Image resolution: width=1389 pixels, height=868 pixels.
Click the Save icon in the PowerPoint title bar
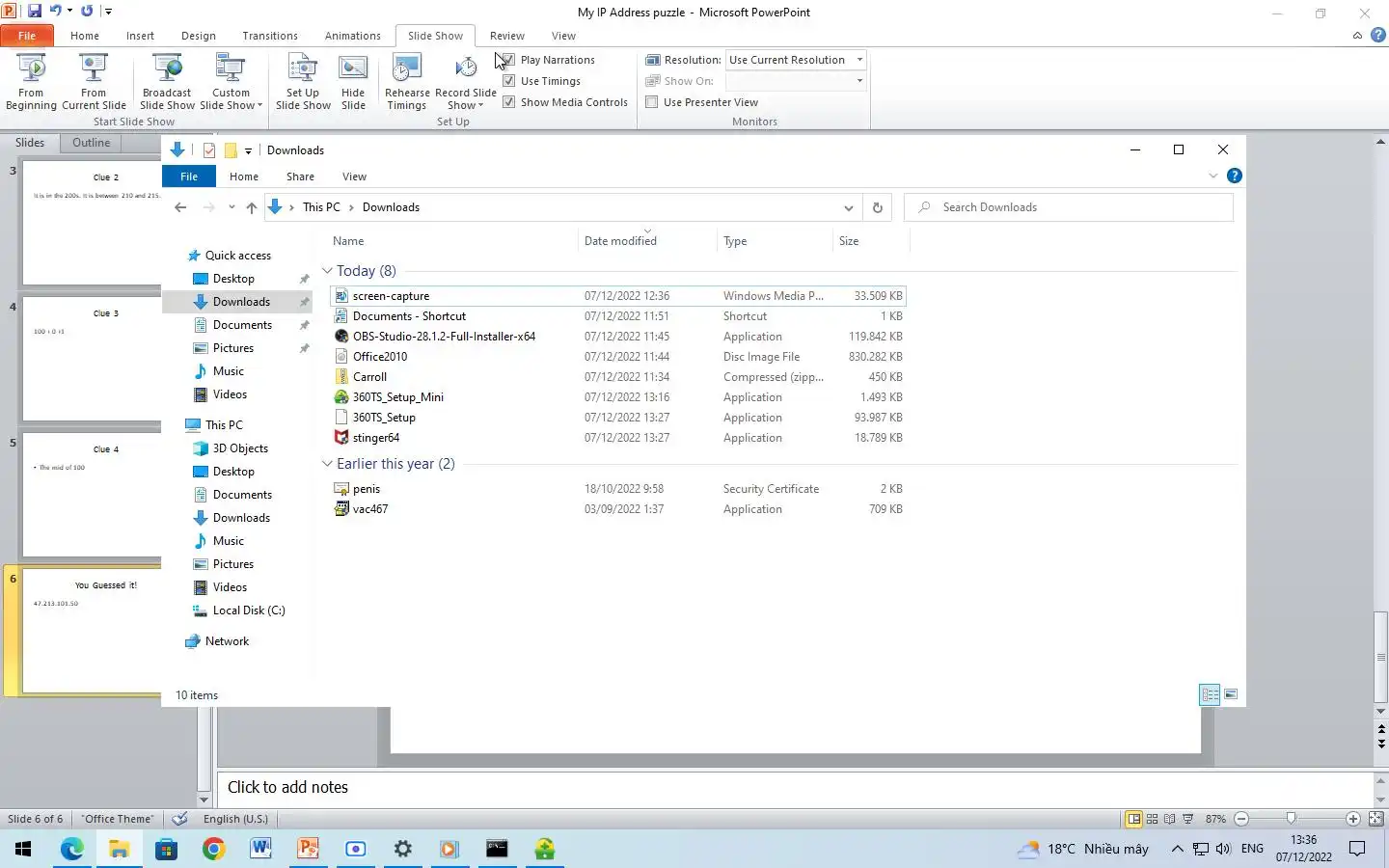tap(34, 11)
